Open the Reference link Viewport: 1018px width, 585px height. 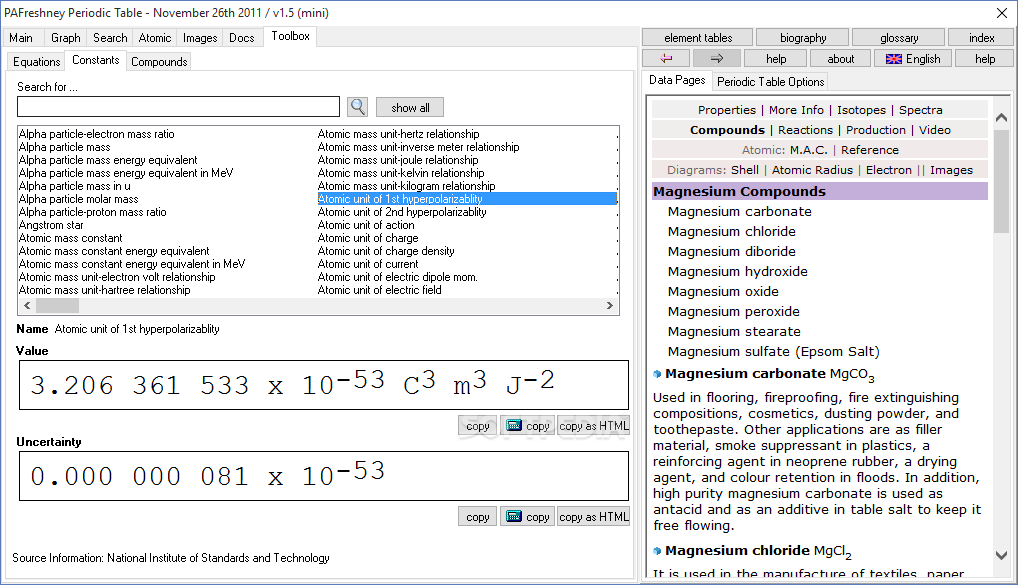click(869, 150)
